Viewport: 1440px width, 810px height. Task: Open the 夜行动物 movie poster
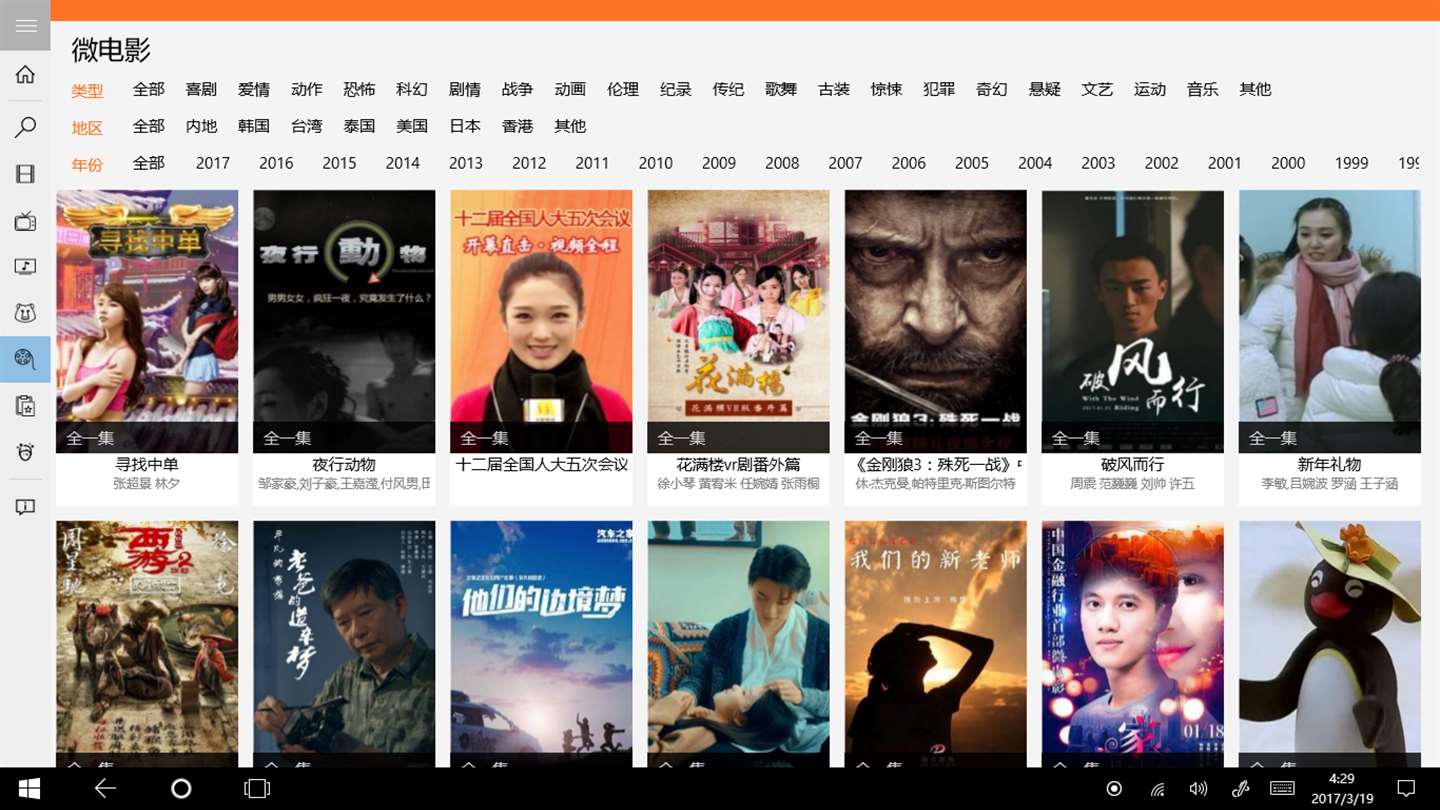(344, 321)
